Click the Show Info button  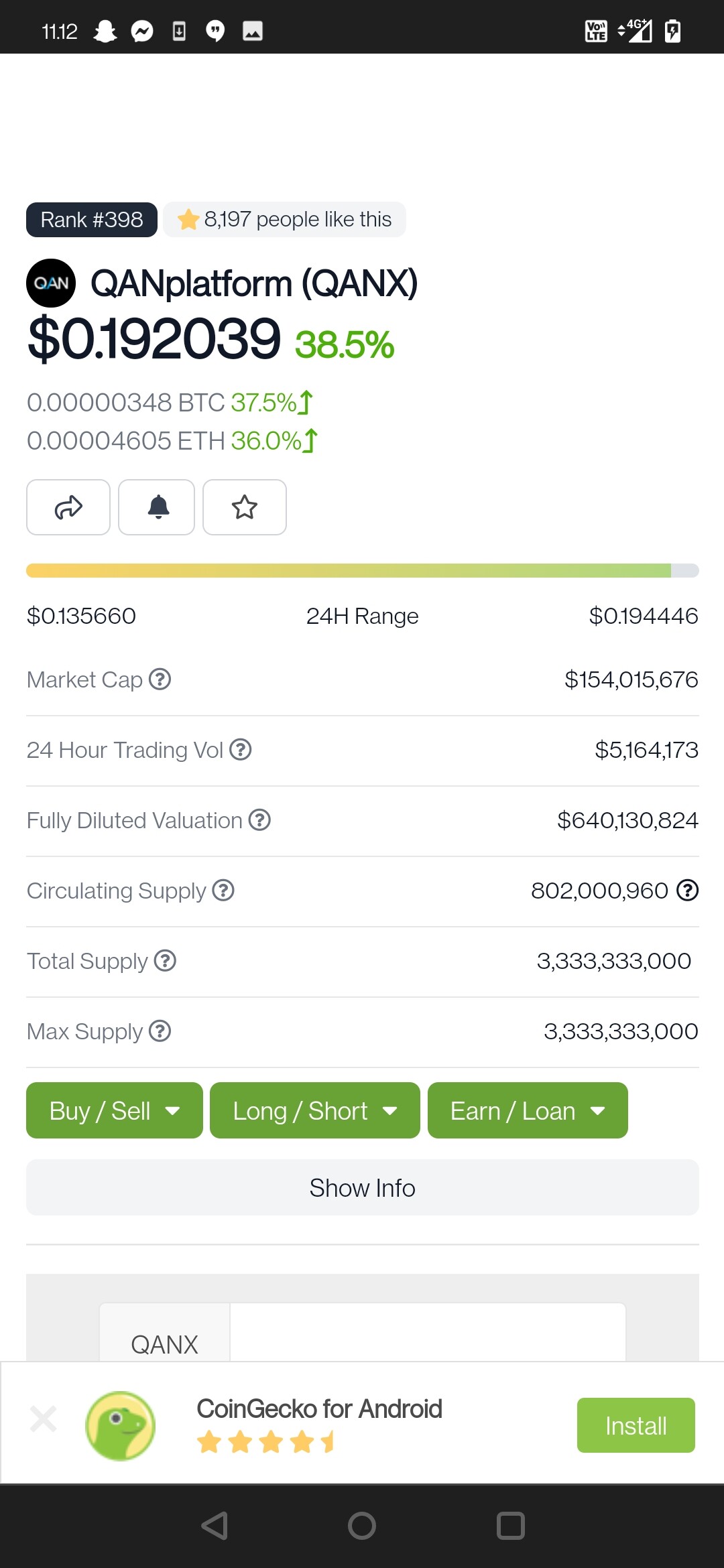pyautogui.click(x=362, y=1187)
